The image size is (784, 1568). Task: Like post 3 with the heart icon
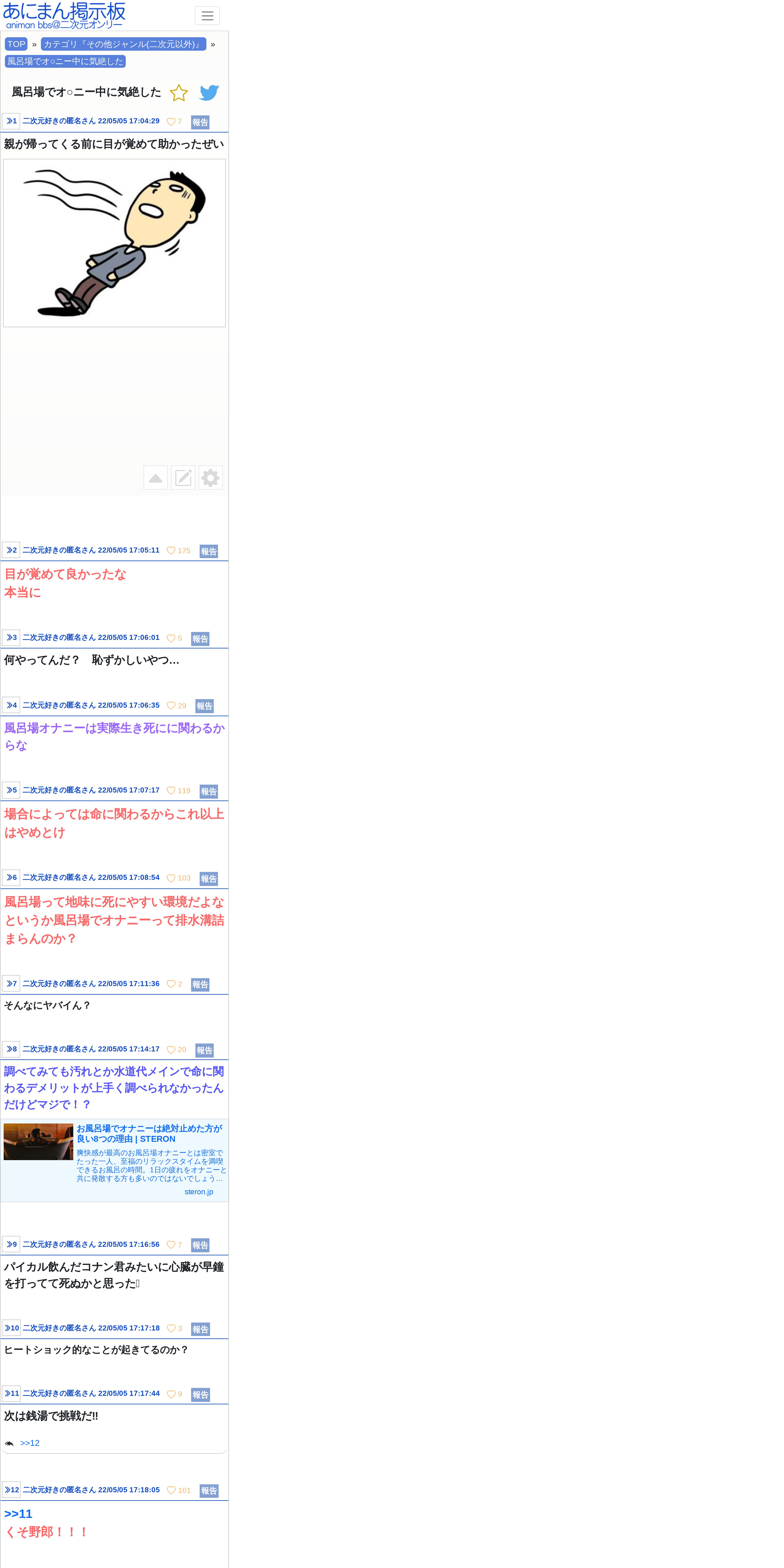[171, 638]
